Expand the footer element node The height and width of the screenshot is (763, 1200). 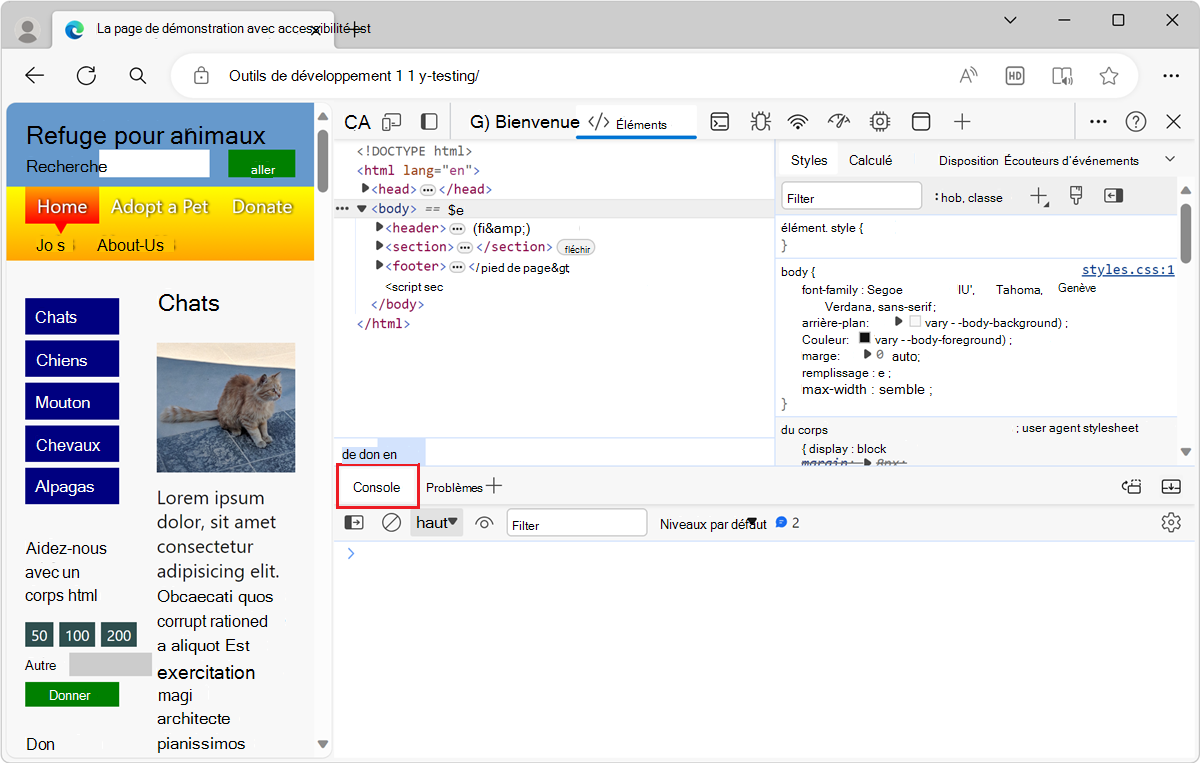coord(380,265)
